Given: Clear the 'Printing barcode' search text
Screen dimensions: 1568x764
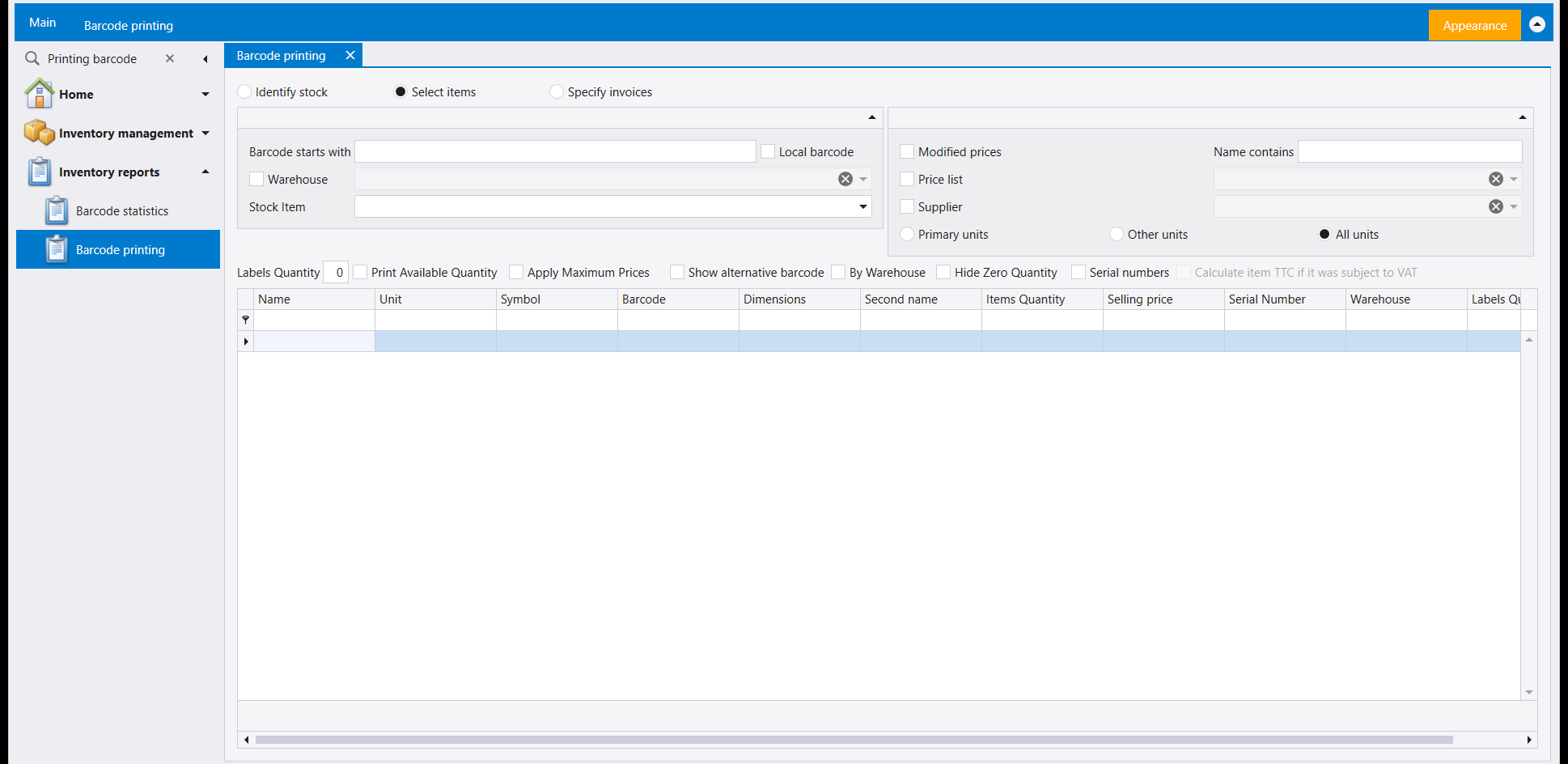Looking at the screenshot, I should 170,58.
